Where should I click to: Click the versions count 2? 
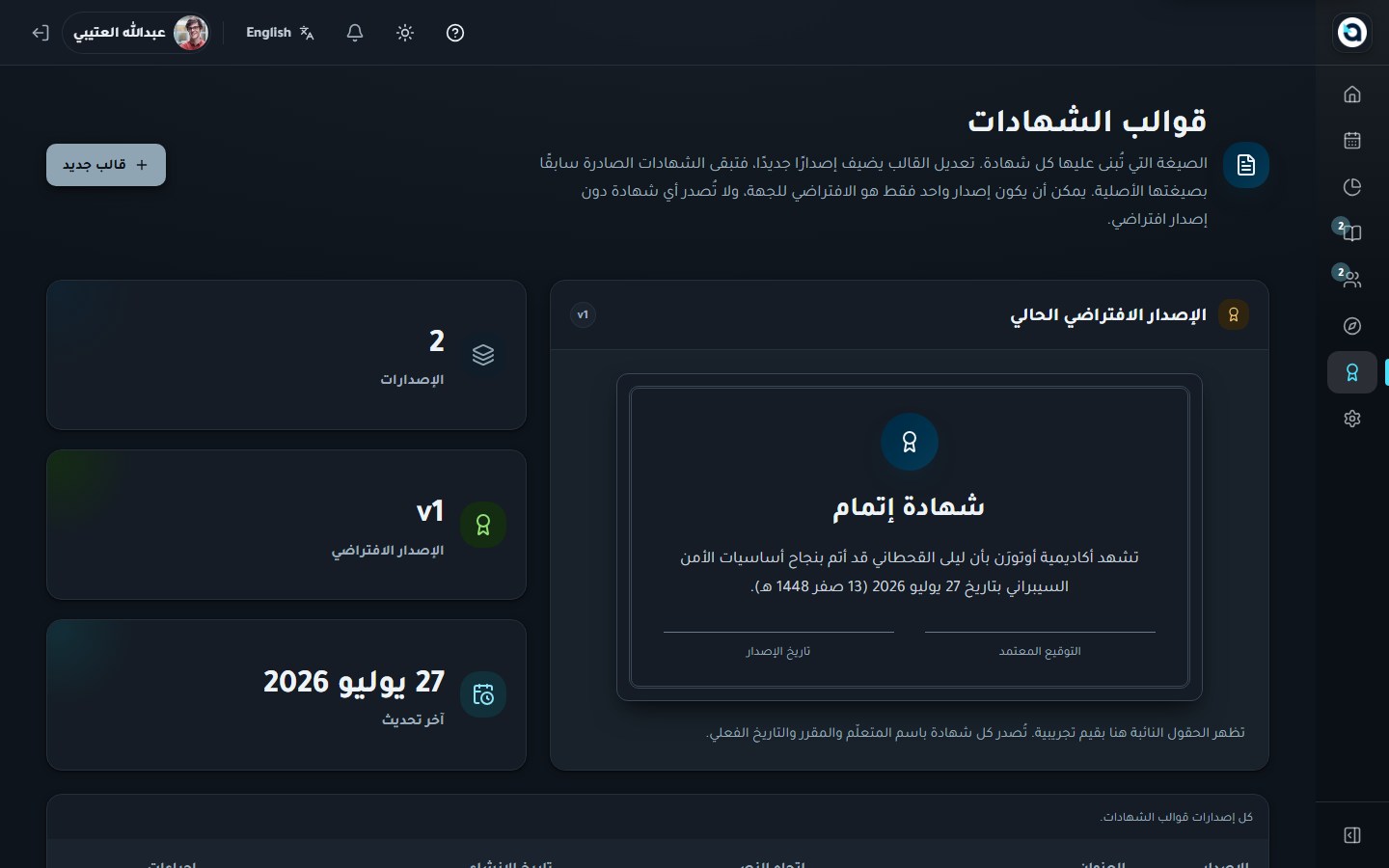(x=437, y=340)
